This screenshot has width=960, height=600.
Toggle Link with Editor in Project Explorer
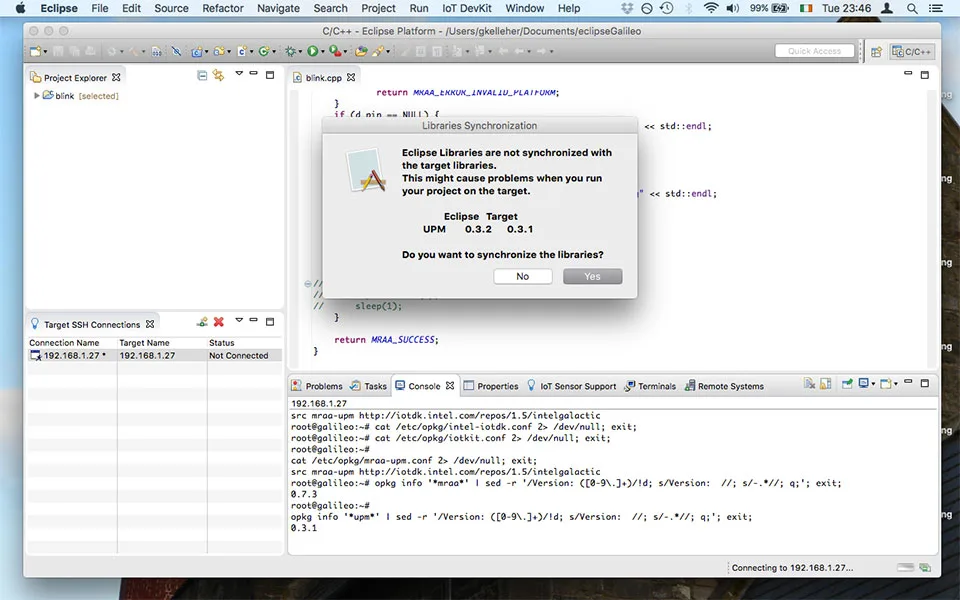click(218, 76)
